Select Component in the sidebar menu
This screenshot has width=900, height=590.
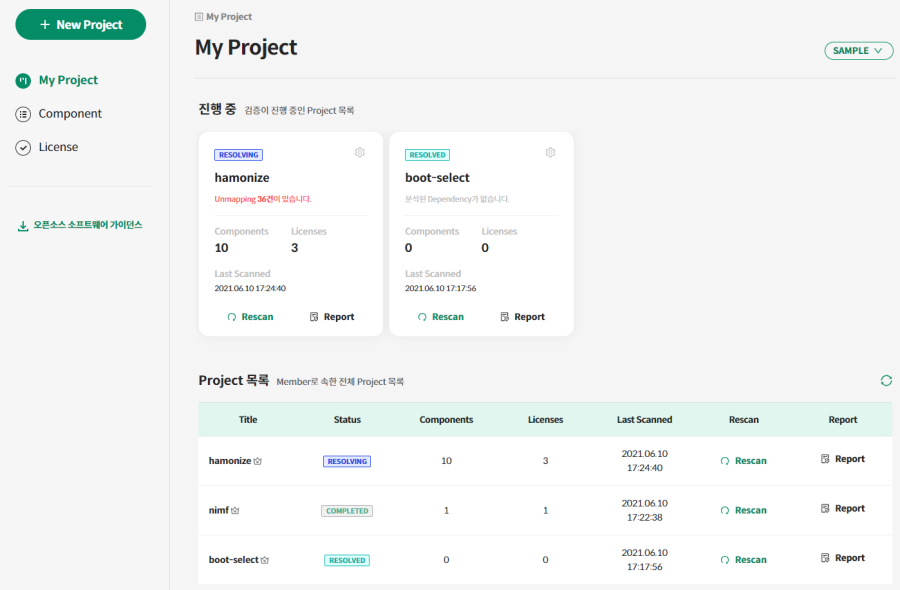pos(69,114)
